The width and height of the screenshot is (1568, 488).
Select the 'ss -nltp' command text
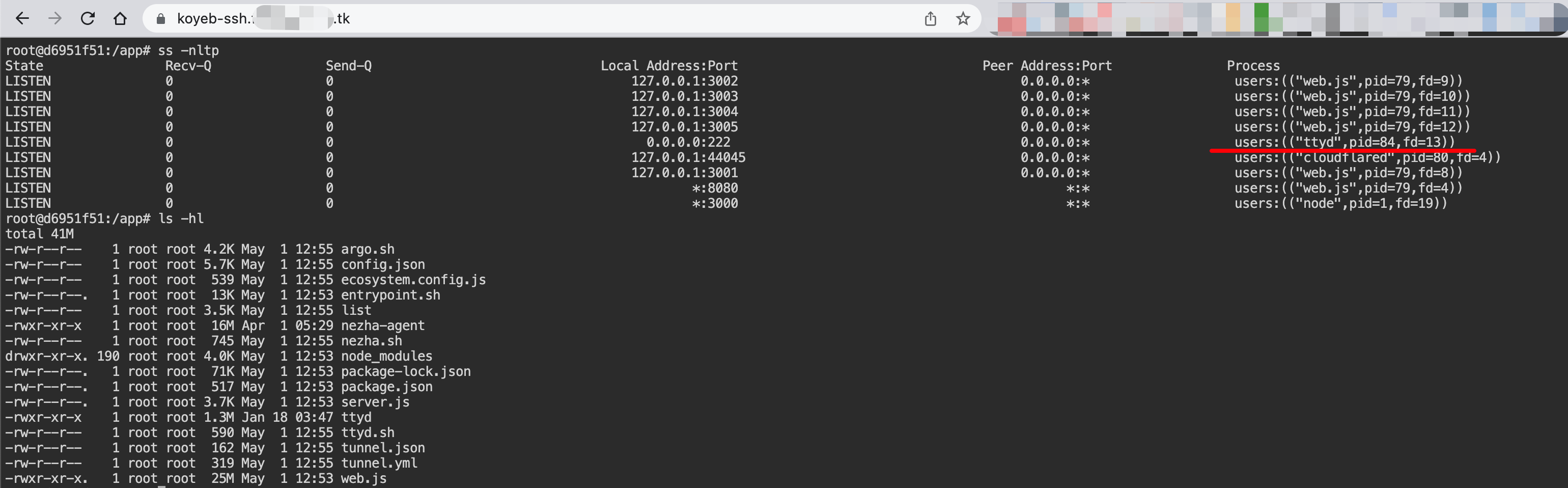tap(188, 50)
